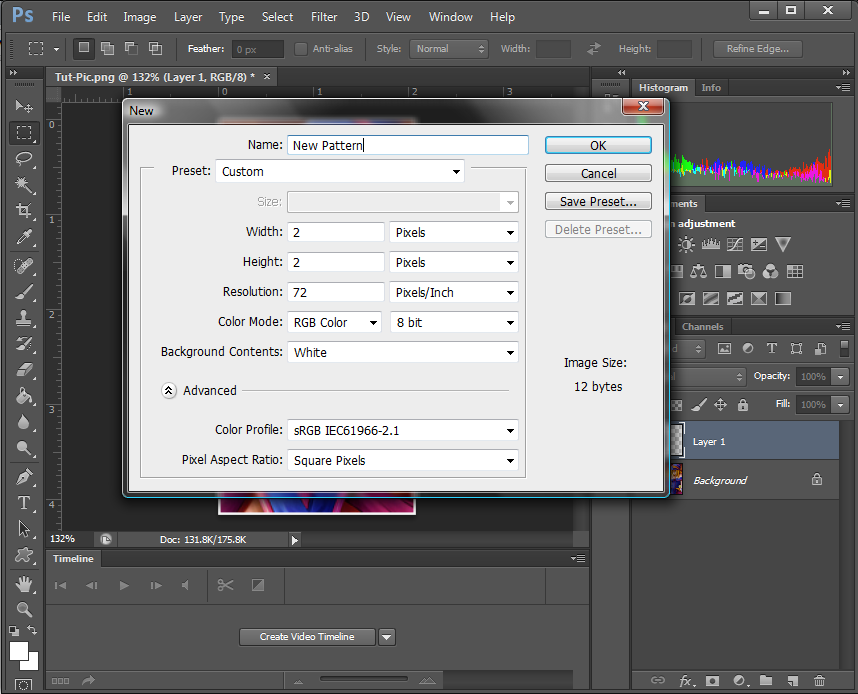This screenshot has height=694, width=858.
Task: Toggle the Anti-alias checkbox
Action: click(x=300, y=49)
